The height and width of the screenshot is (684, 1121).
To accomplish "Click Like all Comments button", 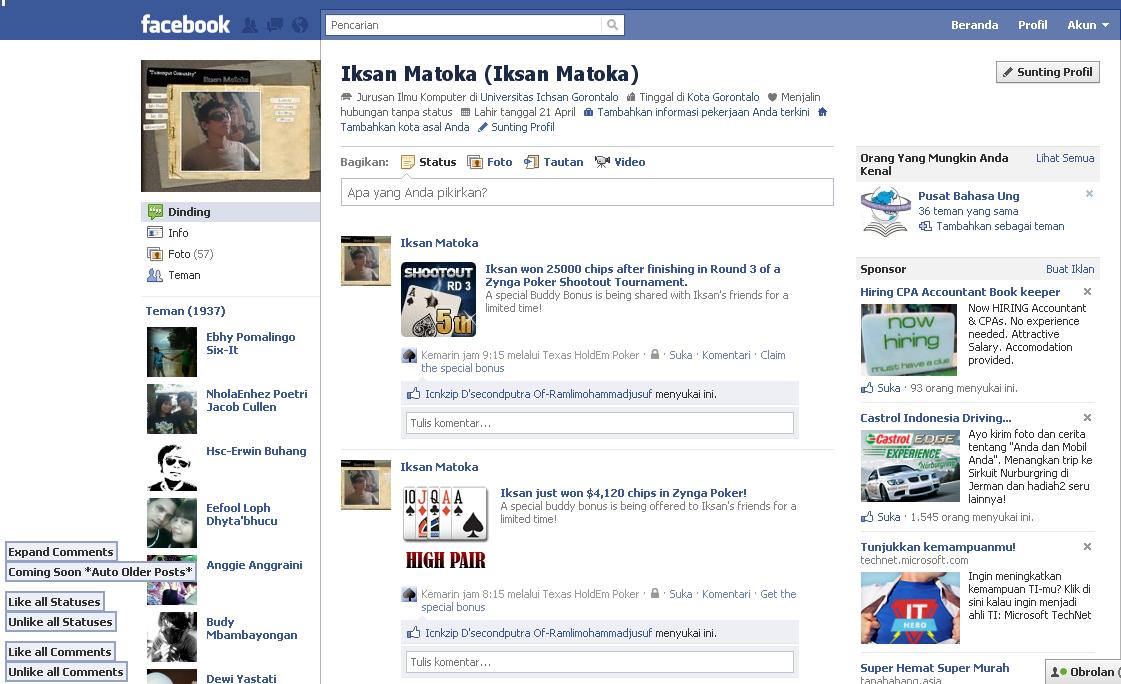I will pos(60,652).
